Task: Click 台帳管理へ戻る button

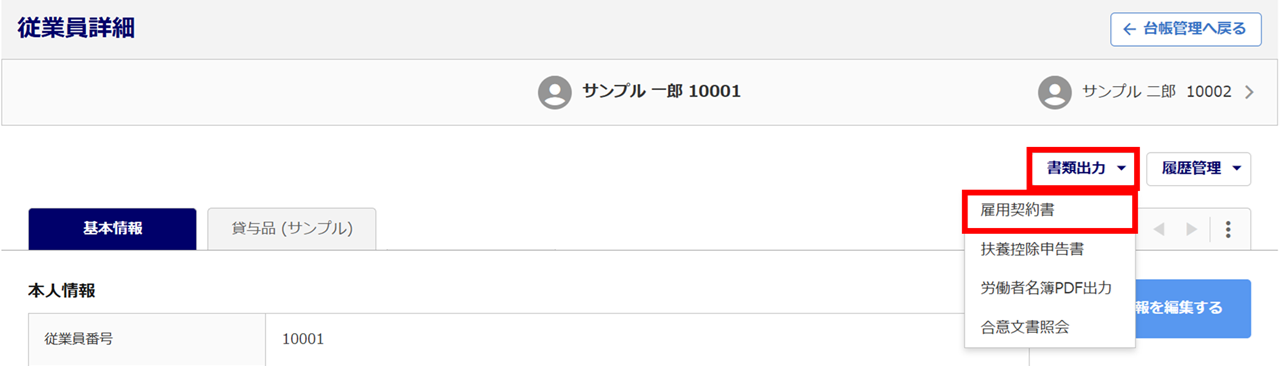Action: tap(1186, 29)
